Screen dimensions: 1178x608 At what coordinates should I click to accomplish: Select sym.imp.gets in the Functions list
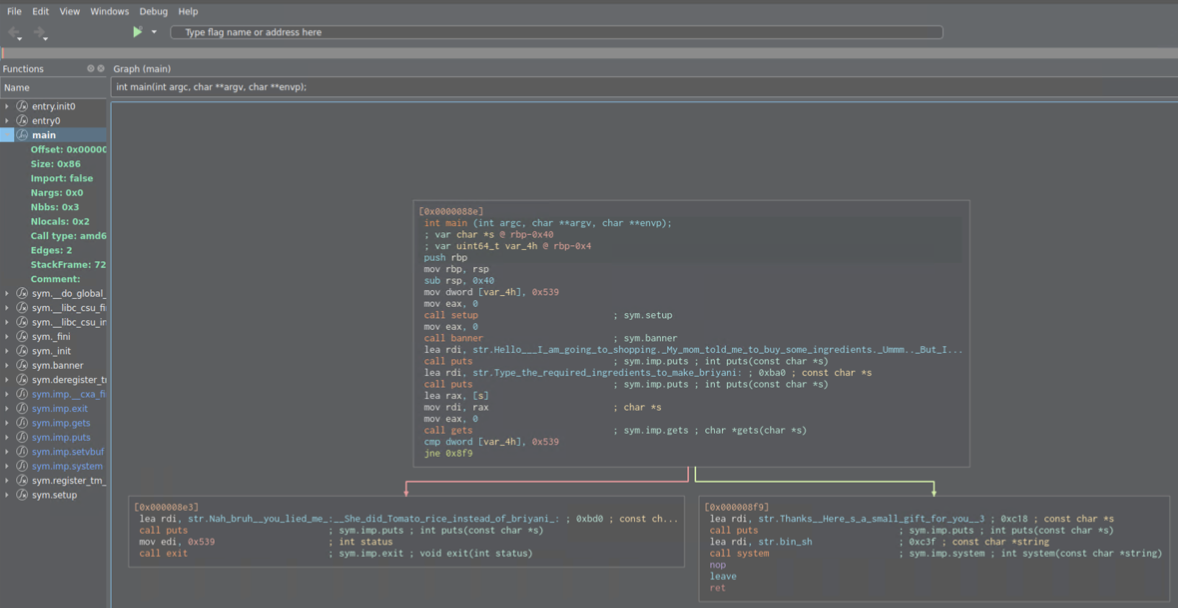pos(60,423)
